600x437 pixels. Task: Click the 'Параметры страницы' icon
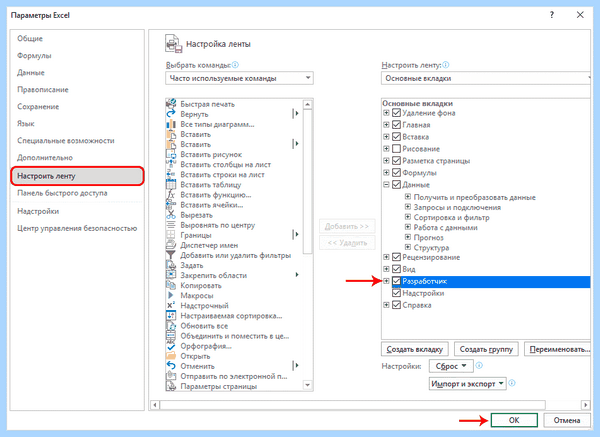point(171,386)
